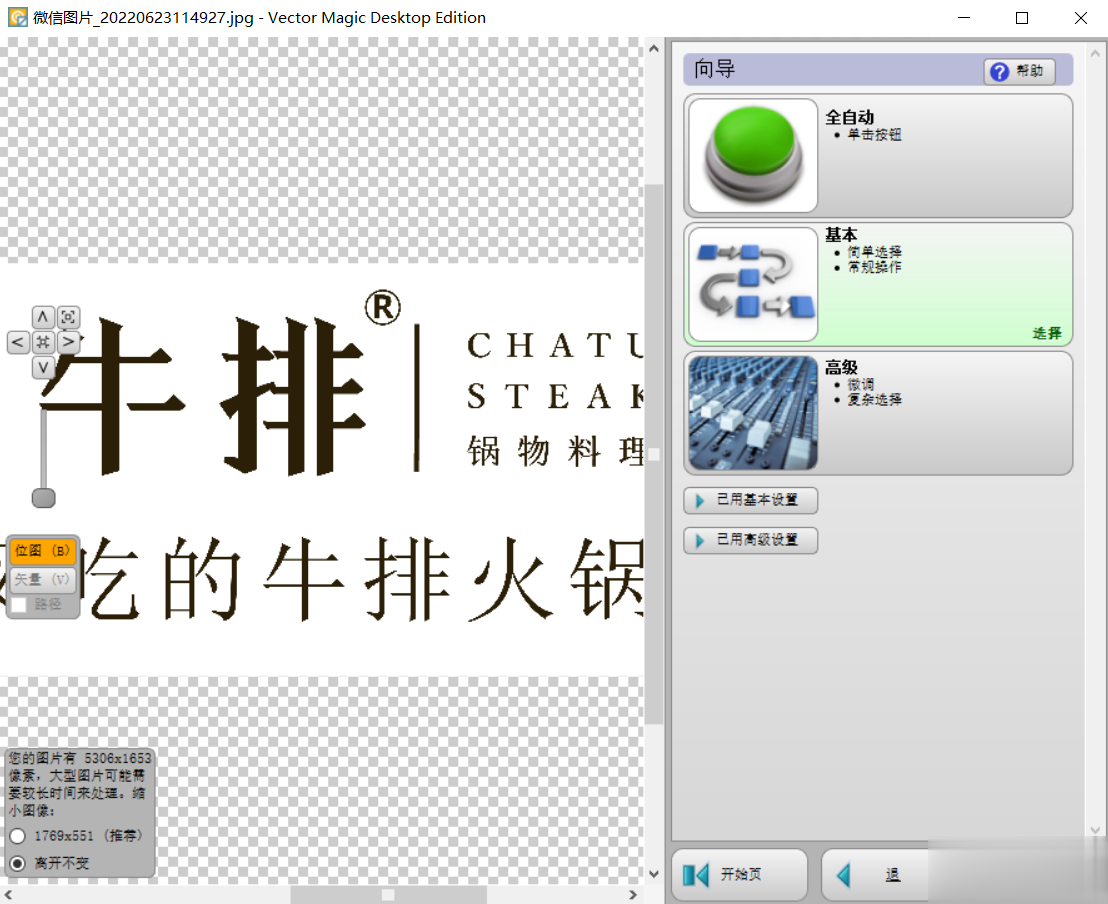Image resolution: width=1108 pixels, height=904 pixels.
Task: Pan view up with the ^ arrow
Action: pos(43,317)
